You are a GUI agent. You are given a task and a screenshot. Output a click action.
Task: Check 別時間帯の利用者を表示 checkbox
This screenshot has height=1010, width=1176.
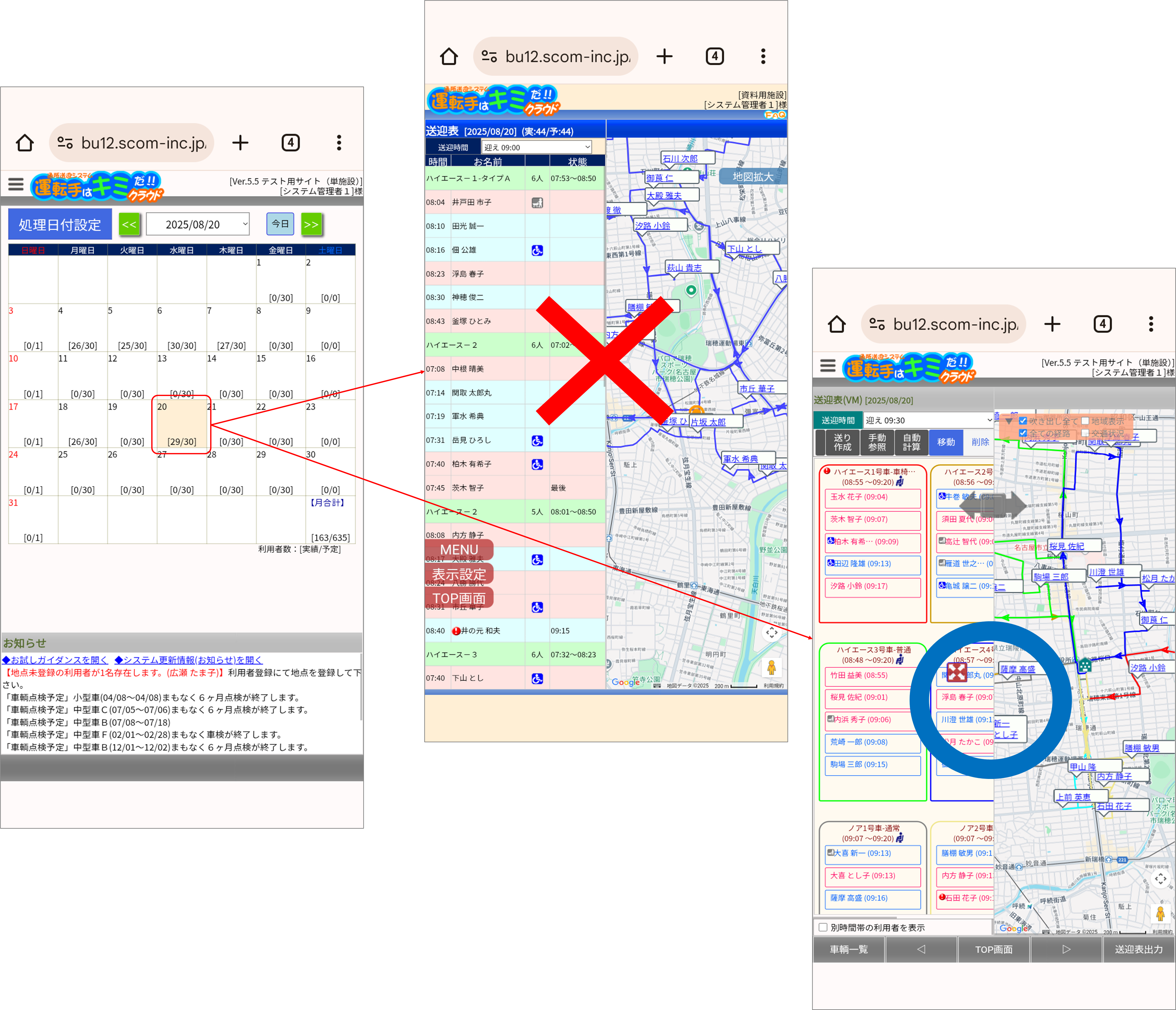[823, 927]
